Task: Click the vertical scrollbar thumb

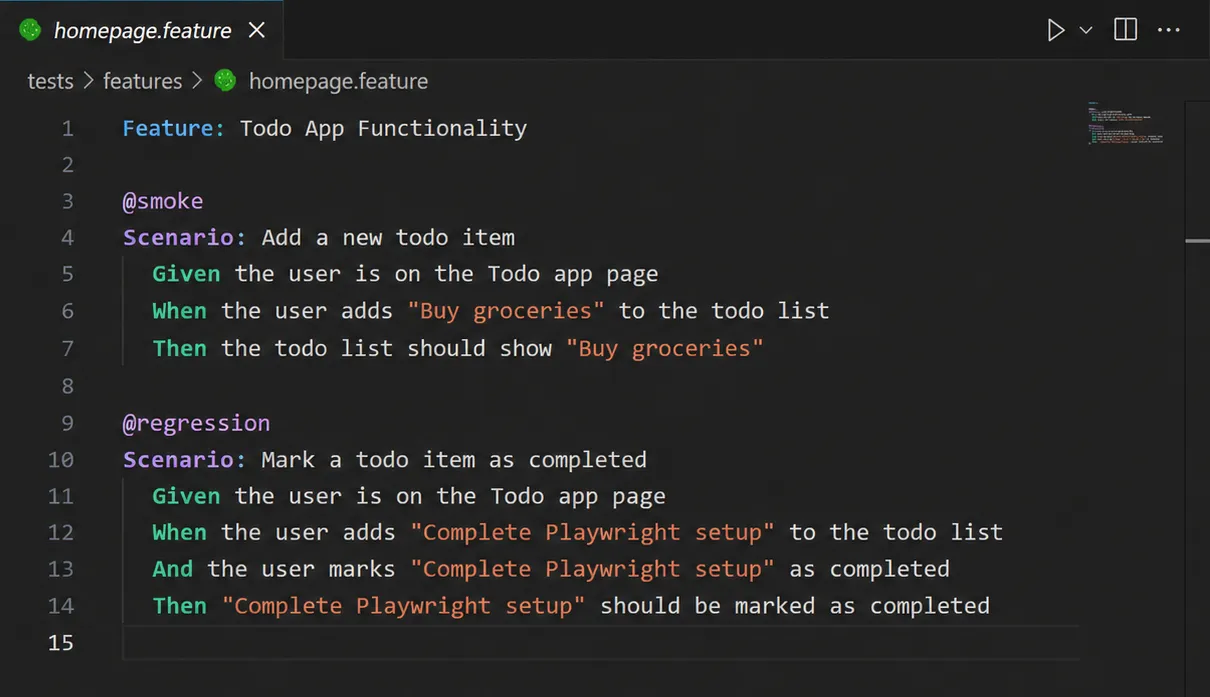Action: coord(1197,241)
